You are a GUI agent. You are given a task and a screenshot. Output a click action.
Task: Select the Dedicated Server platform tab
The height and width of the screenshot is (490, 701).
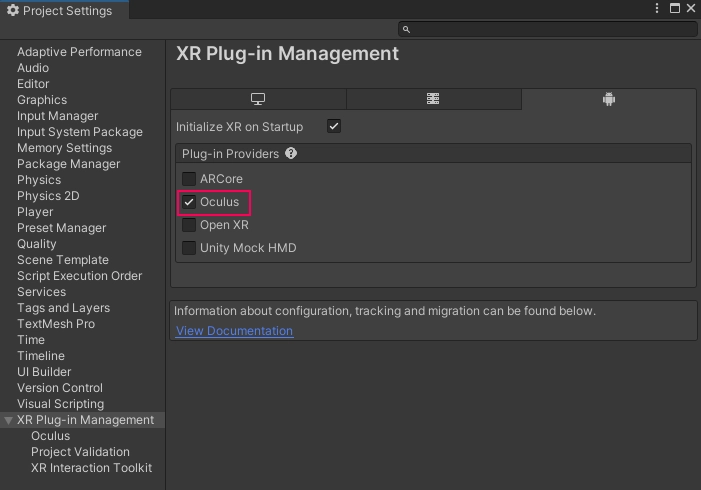tap(433, 99)
